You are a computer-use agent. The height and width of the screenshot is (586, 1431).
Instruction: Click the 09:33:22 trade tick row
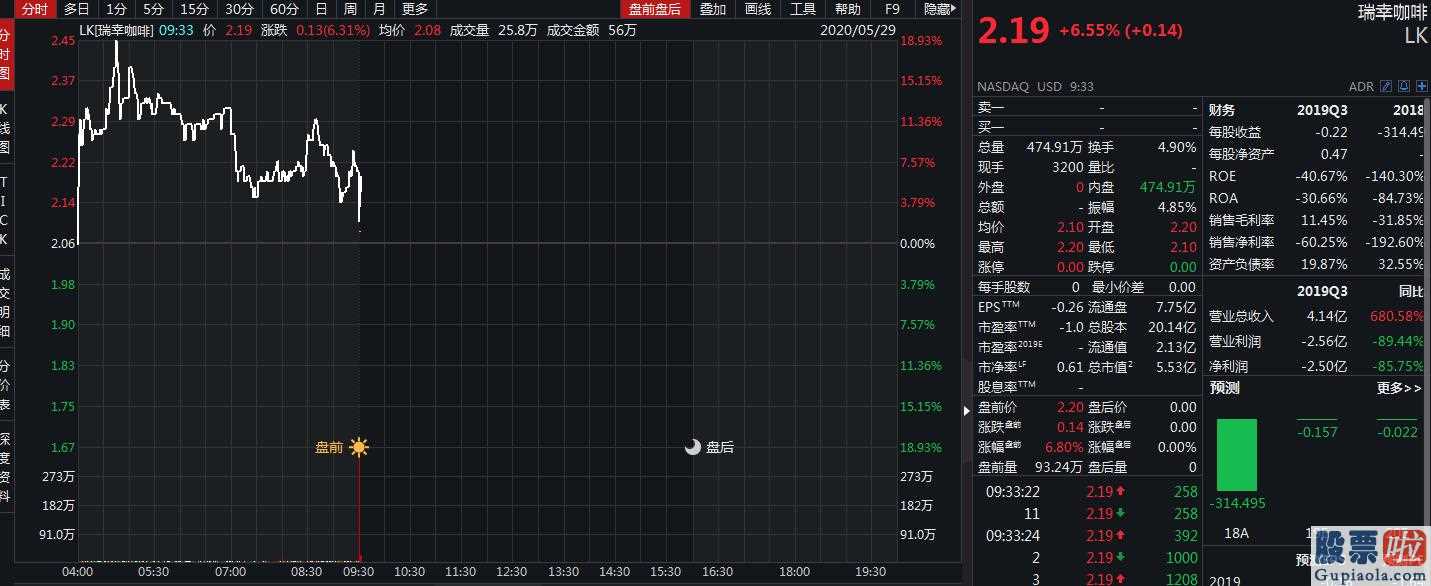[x=1090, y=491]
